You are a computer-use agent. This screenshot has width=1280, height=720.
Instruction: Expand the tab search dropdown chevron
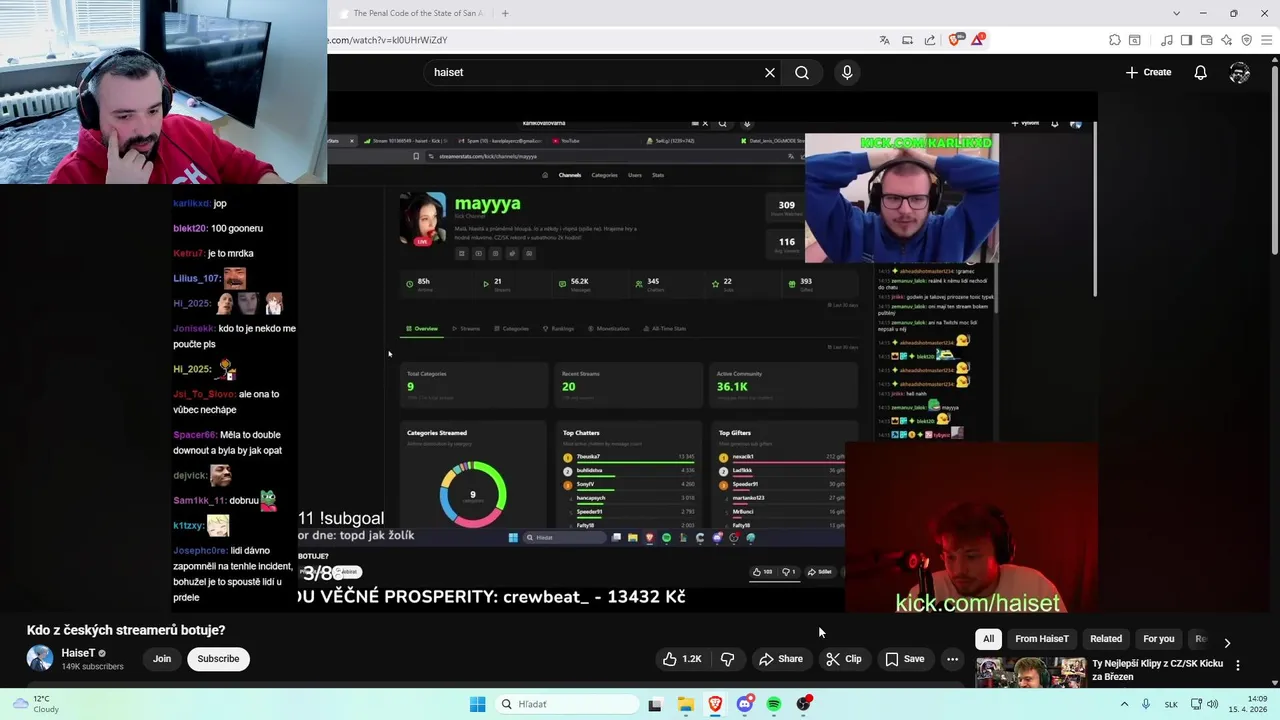point(1176,13)
